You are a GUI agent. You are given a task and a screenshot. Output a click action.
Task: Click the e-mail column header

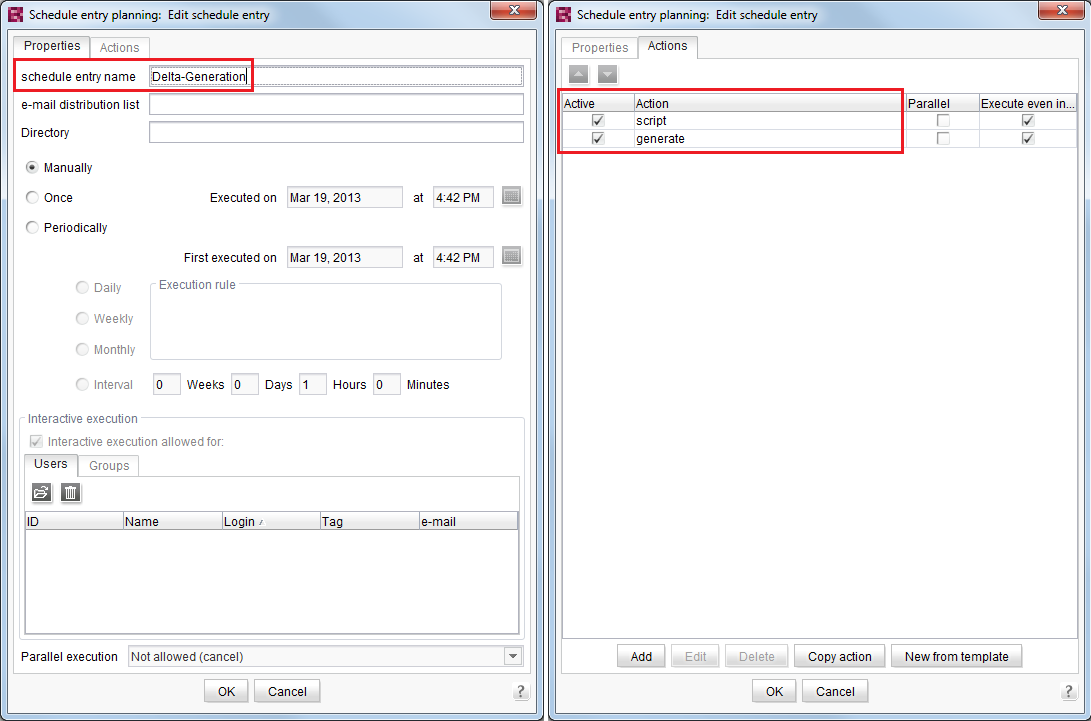pyautogui.click(x=468, y=521)
